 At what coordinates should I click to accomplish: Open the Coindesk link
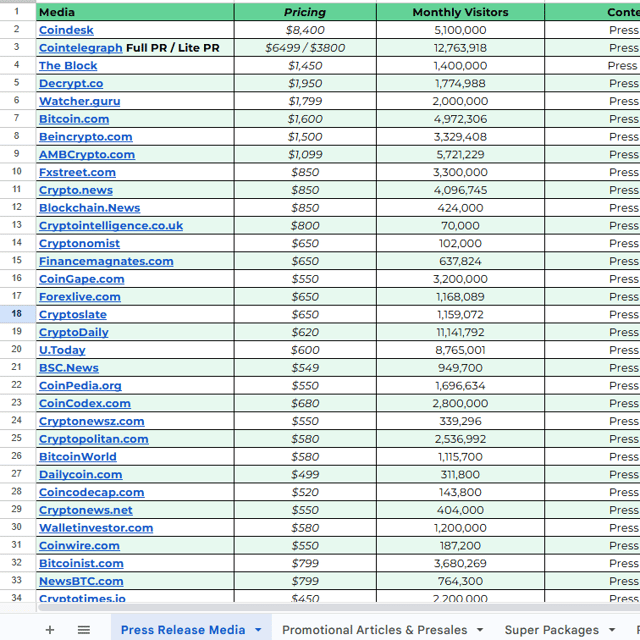(66, 30)
